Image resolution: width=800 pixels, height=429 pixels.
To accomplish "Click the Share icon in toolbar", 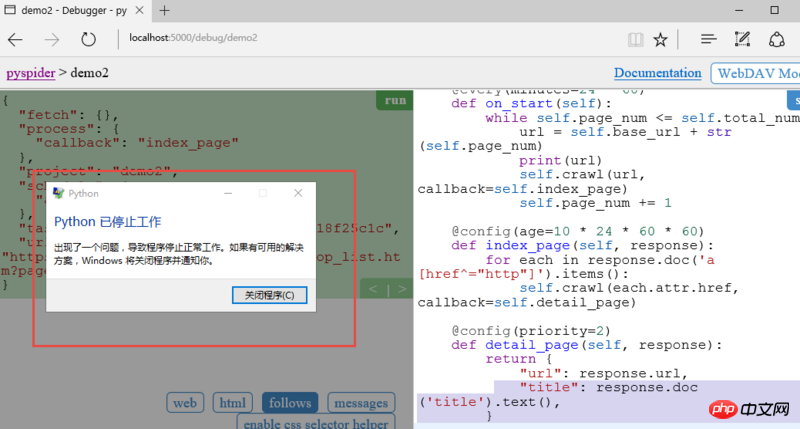I will [x=776, y=40].
